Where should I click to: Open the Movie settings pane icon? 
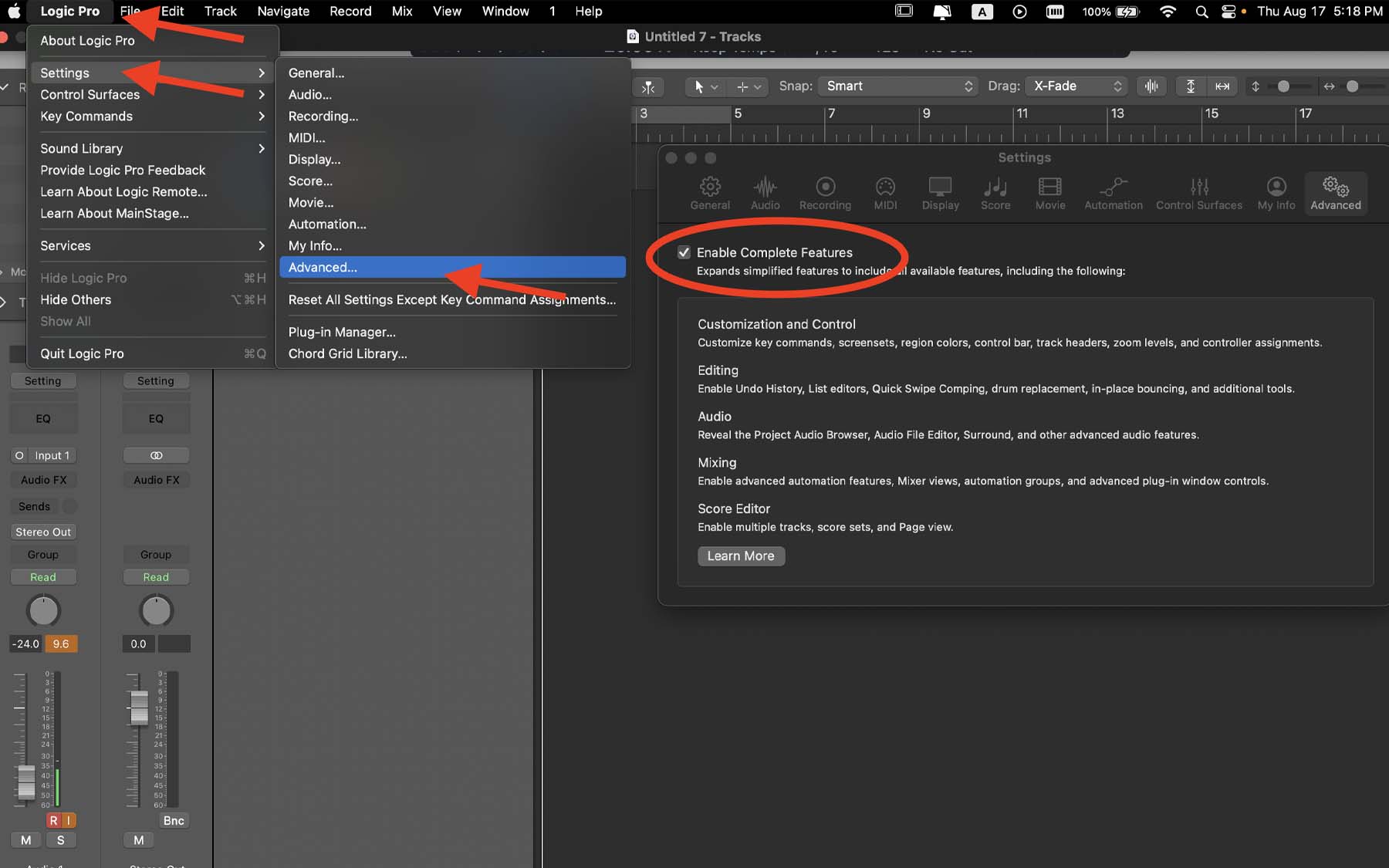[x=1050, y=193]
